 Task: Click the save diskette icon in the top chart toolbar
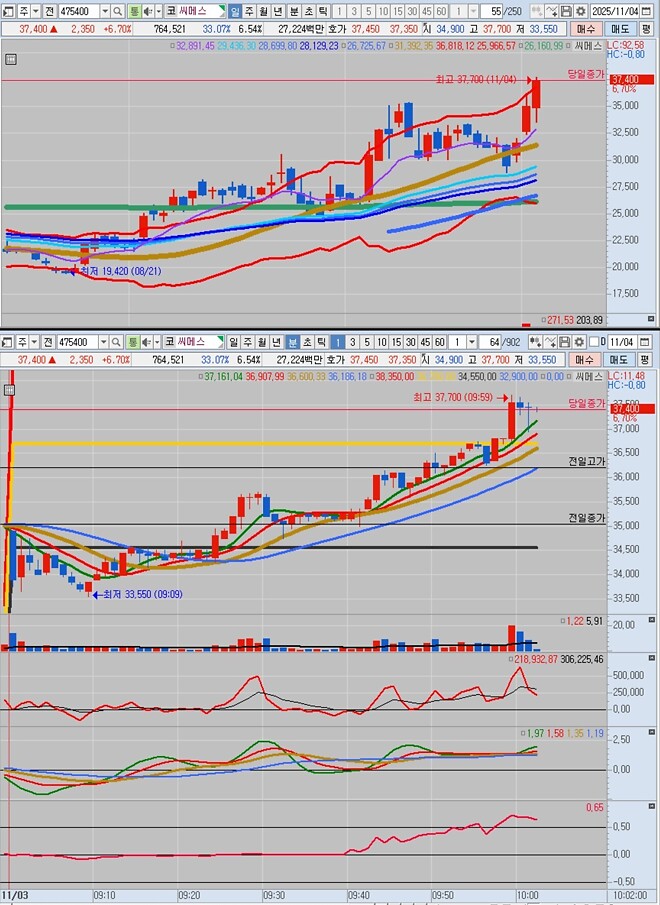point(566,11)
